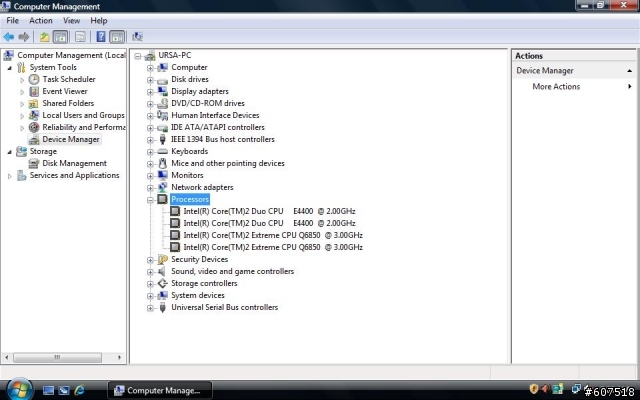Click the left pane horizontal scrollbar thumb
The image size is (640, 400).
pos(57,358)
